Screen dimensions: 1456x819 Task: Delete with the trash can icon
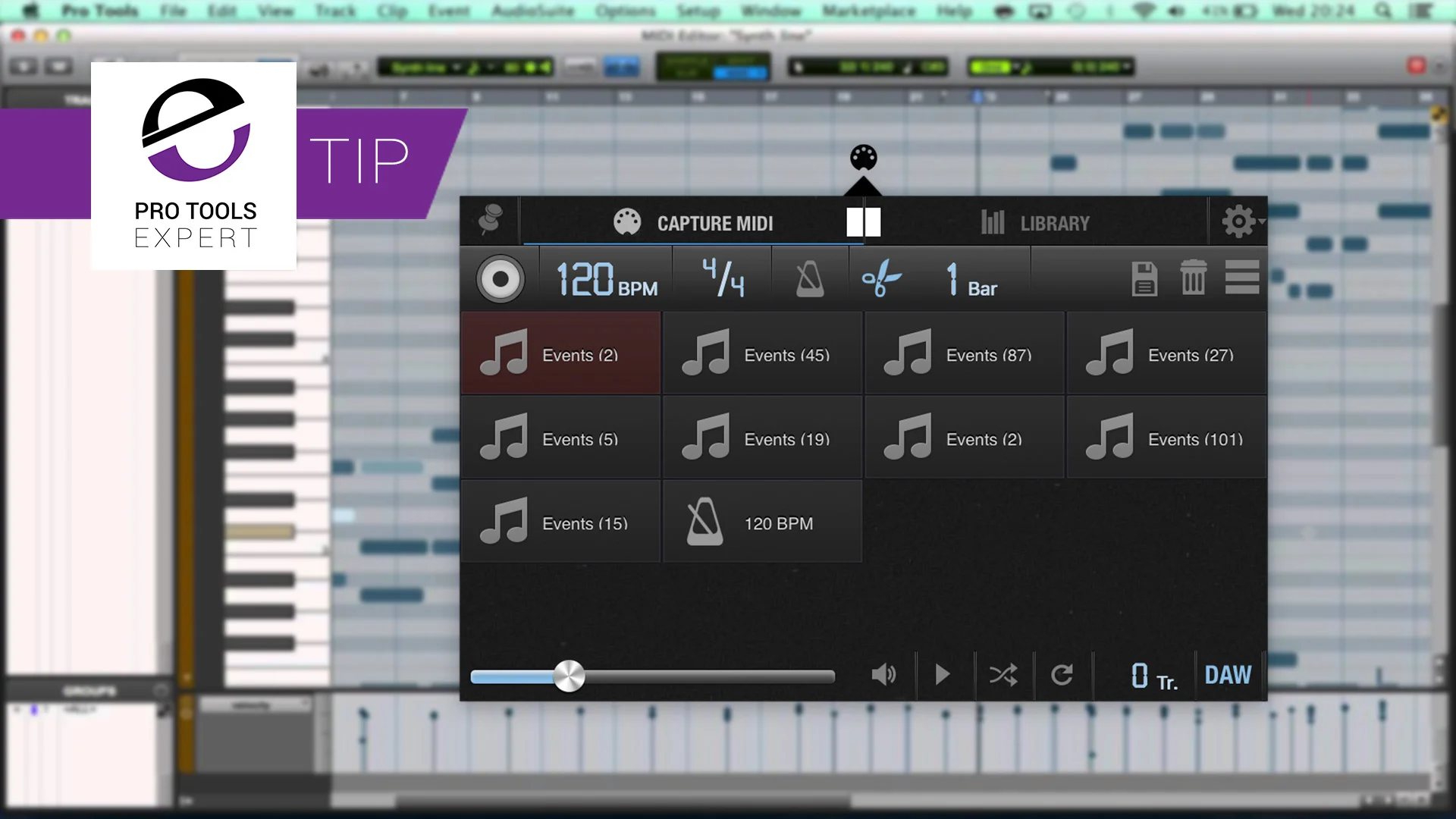tap(1193, 278)
